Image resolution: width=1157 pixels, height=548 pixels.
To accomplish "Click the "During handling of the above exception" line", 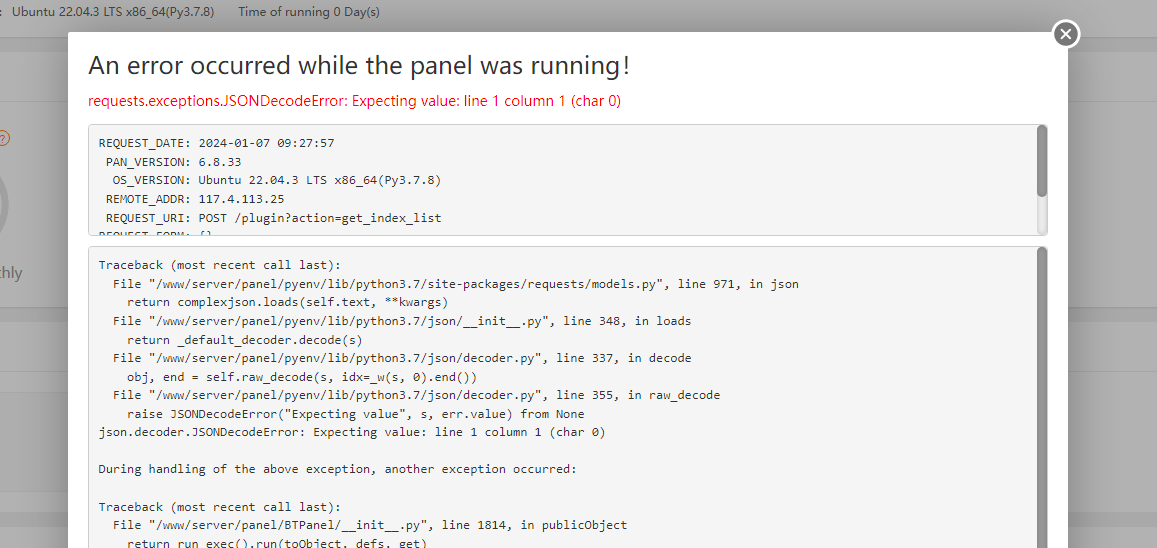I will point(337,469).
